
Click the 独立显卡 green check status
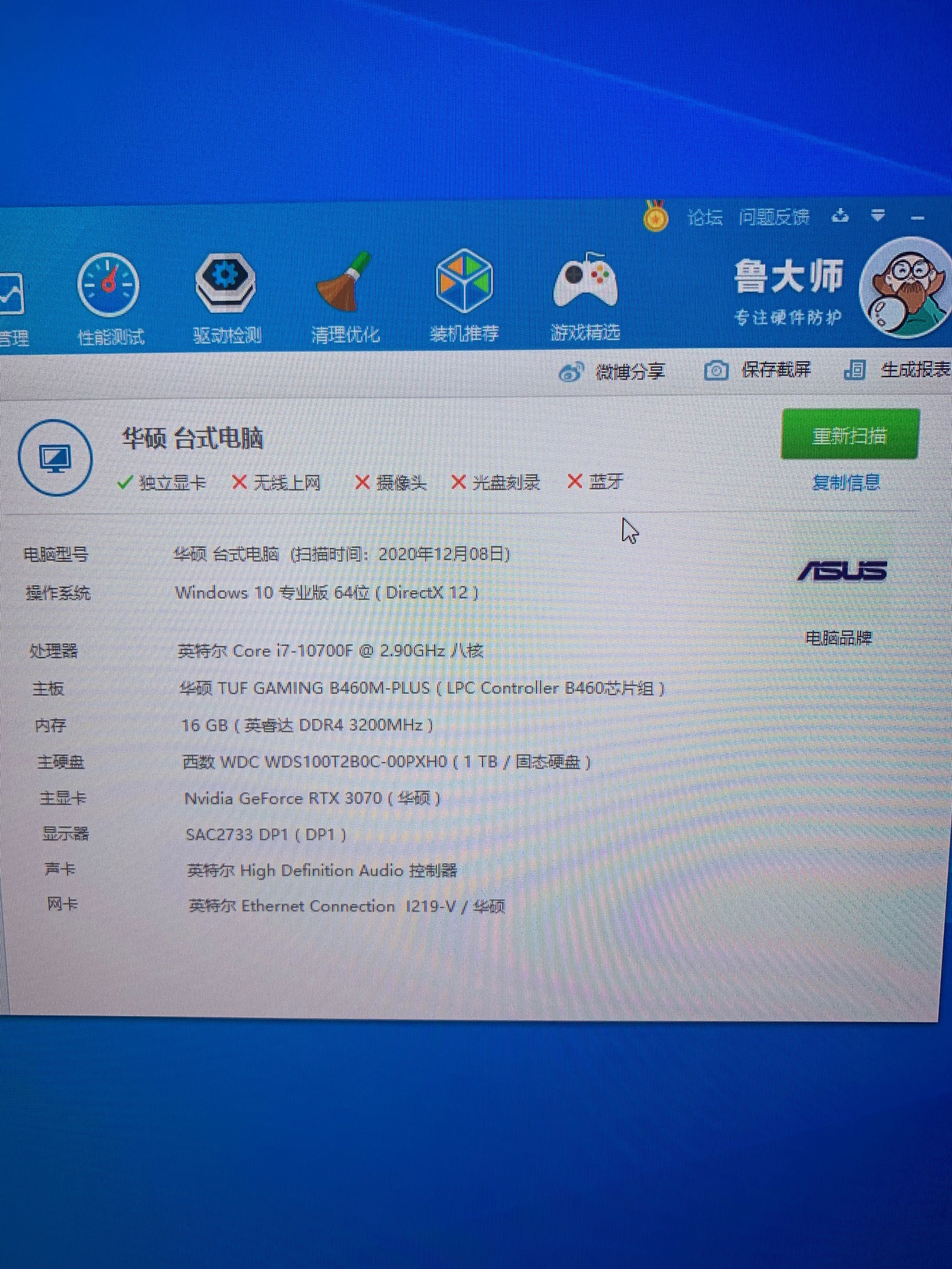point(161,483)
